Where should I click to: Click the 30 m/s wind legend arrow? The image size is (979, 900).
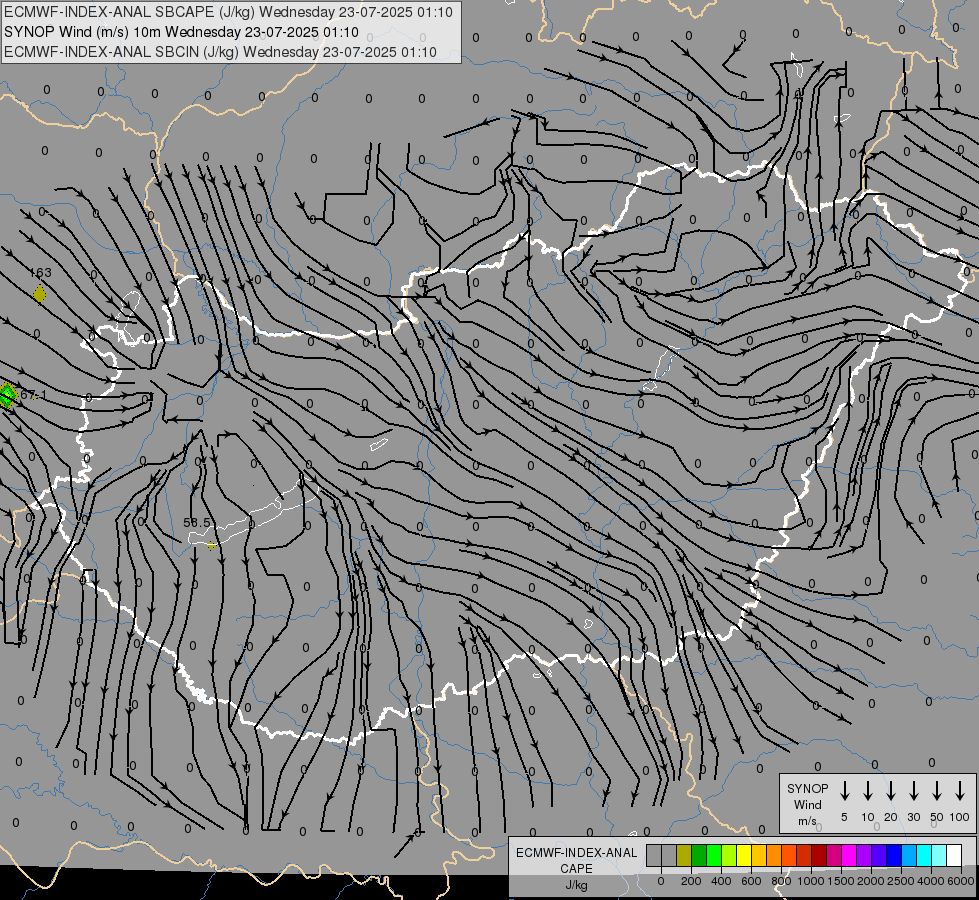coord(913,791)
